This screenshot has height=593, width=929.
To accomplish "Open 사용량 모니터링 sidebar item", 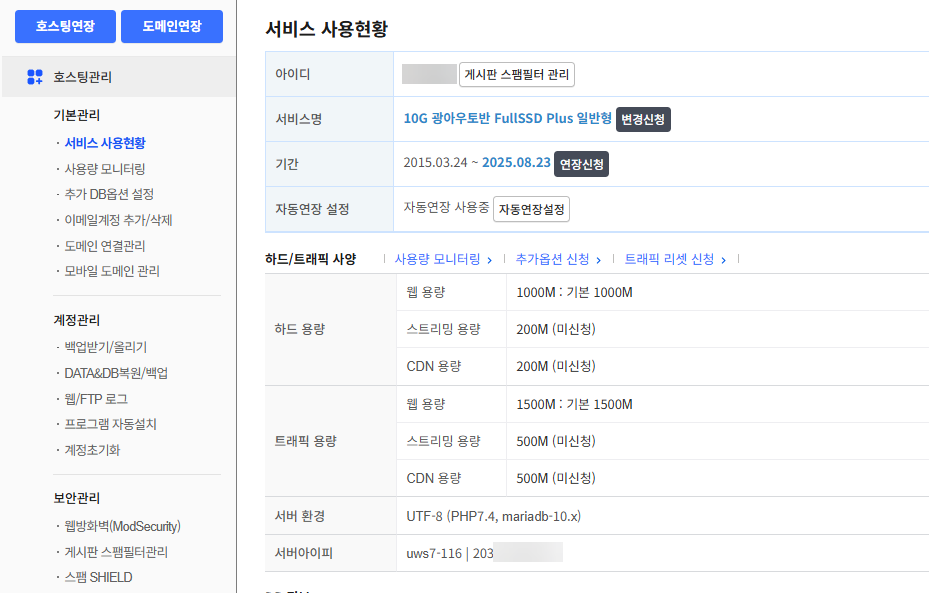I will click(105, 169).
